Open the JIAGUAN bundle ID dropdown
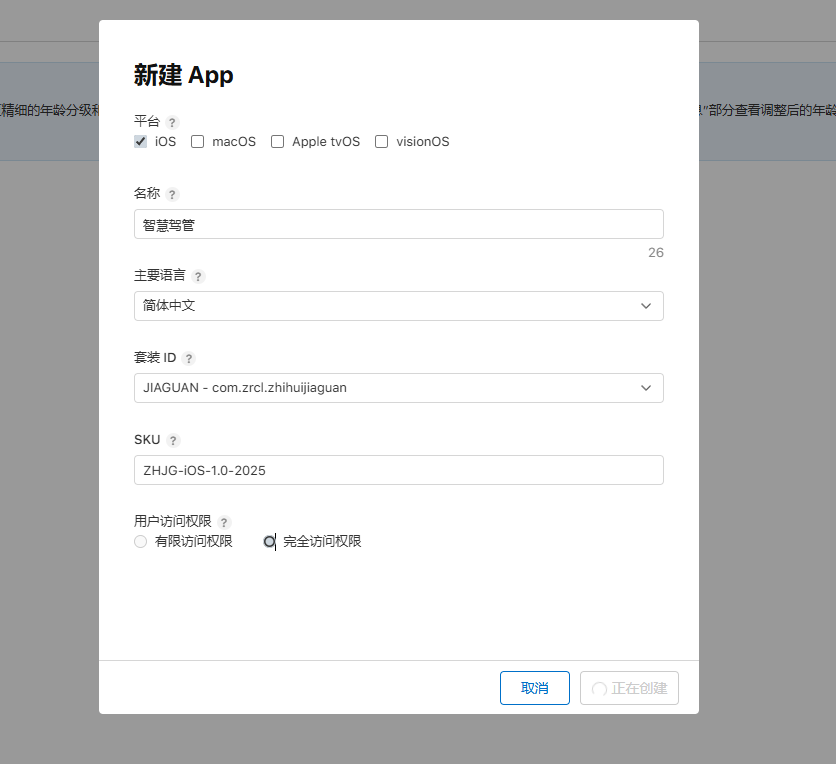The height and width of the screenshot is (764, 836). coord(399,388)
